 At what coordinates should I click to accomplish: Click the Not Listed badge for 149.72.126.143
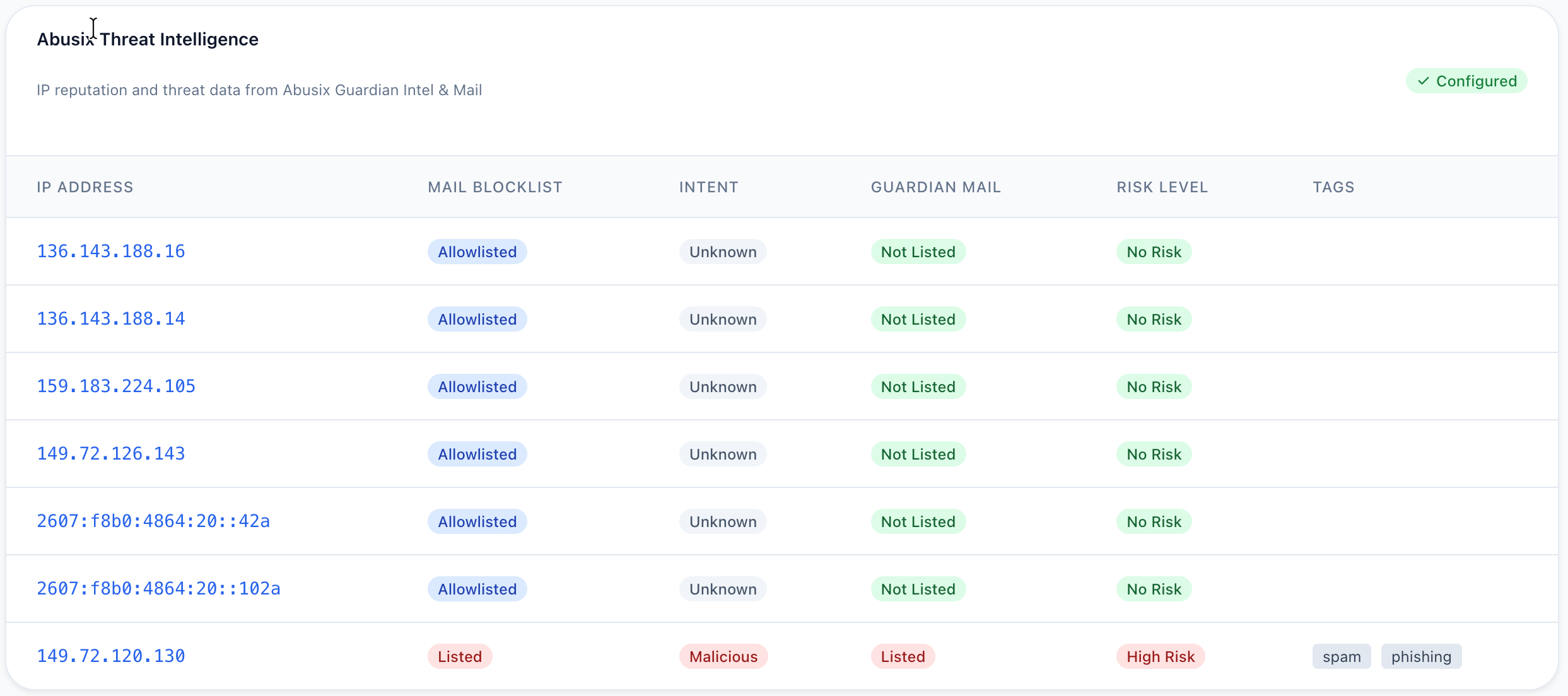point(918,453)
